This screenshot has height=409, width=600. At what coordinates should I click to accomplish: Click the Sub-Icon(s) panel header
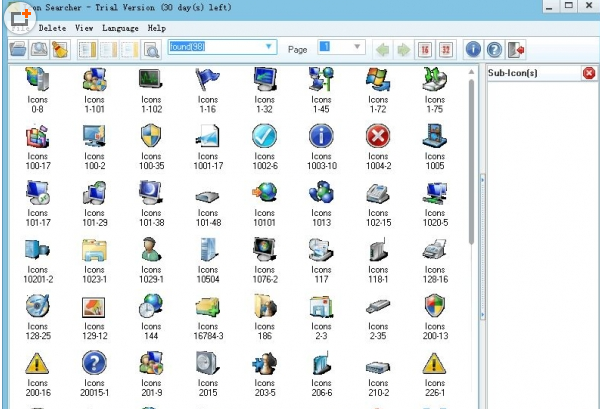534,73
